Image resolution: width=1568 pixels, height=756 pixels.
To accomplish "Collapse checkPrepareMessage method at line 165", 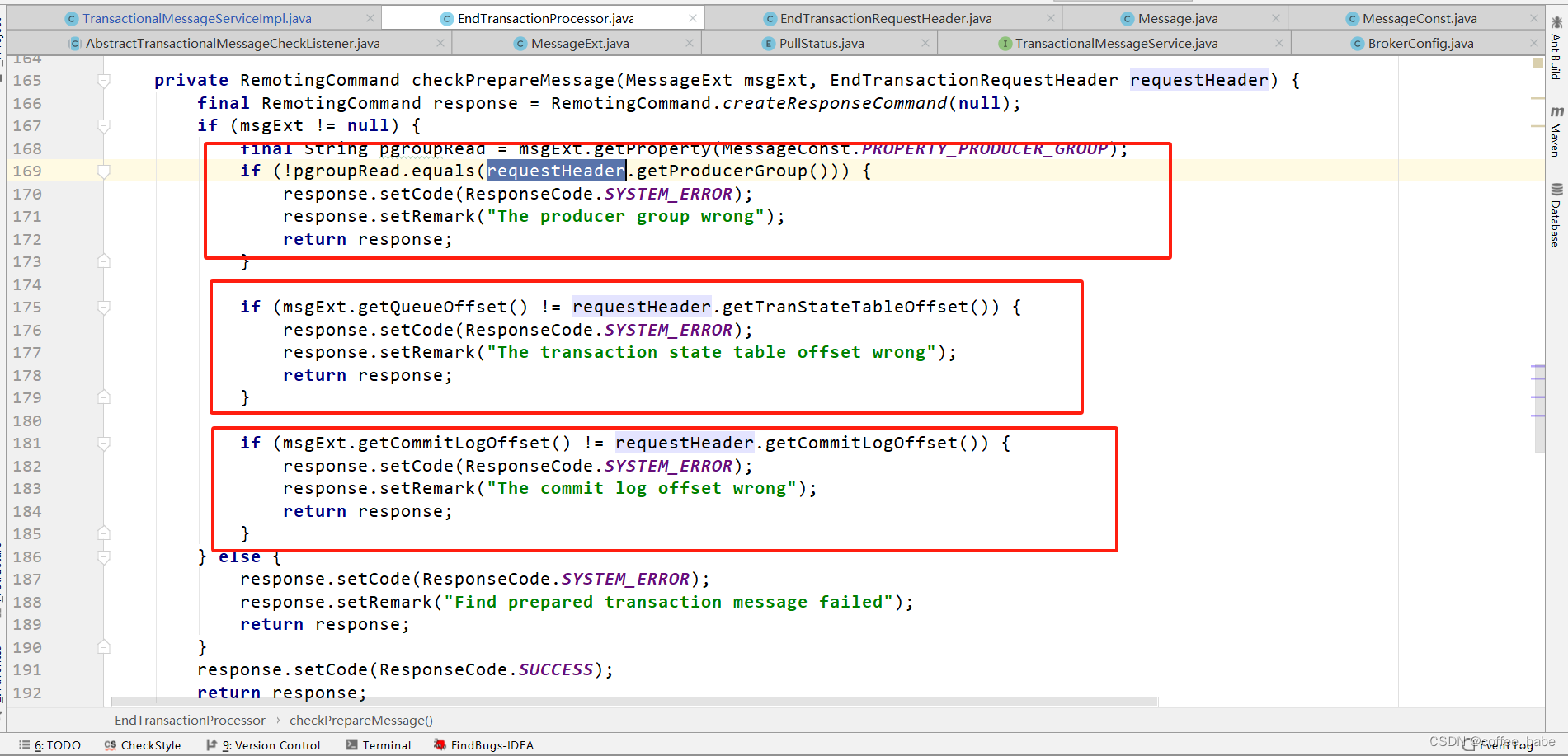I will [104, 81].
